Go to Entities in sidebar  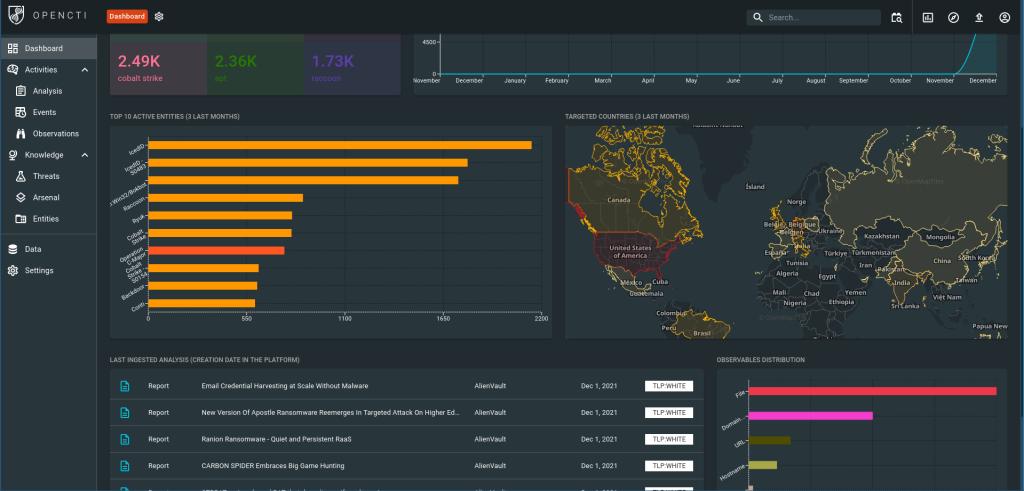click(48, 219)
